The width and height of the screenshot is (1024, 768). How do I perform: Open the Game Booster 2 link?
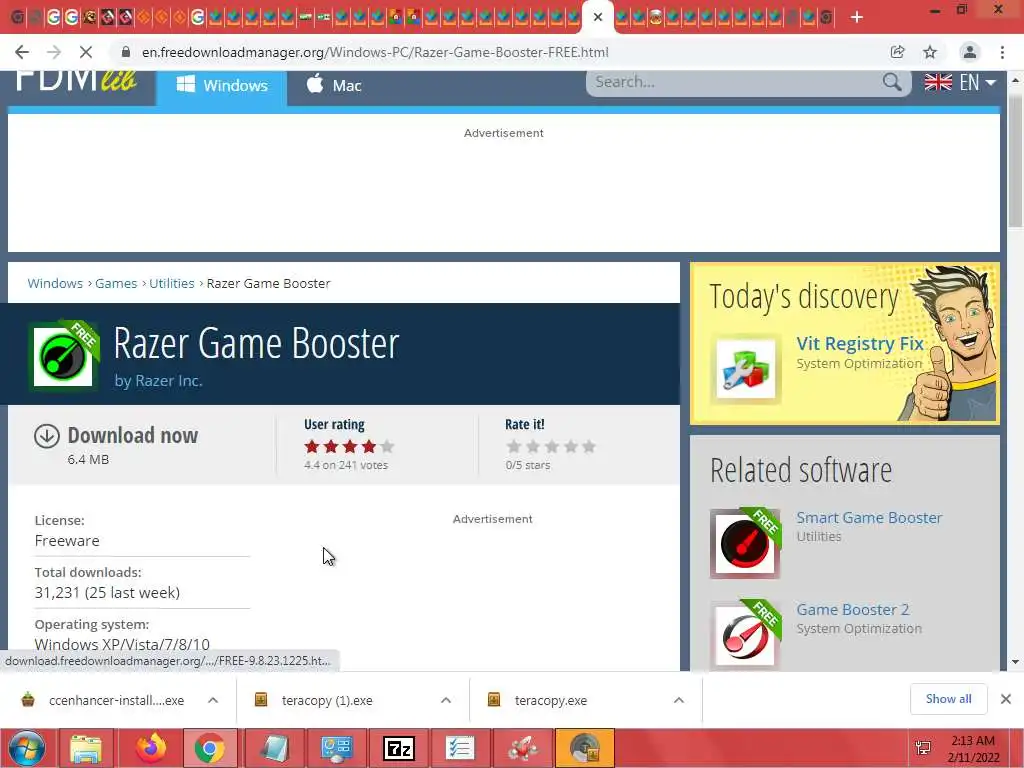point(852,610)
